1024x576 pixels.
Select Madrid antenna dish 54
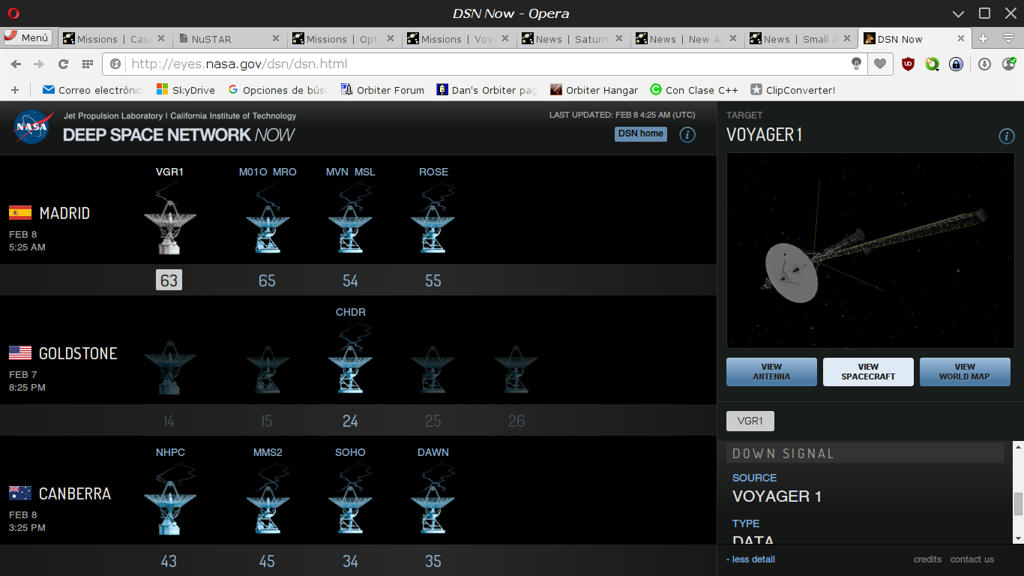point(350,229)
